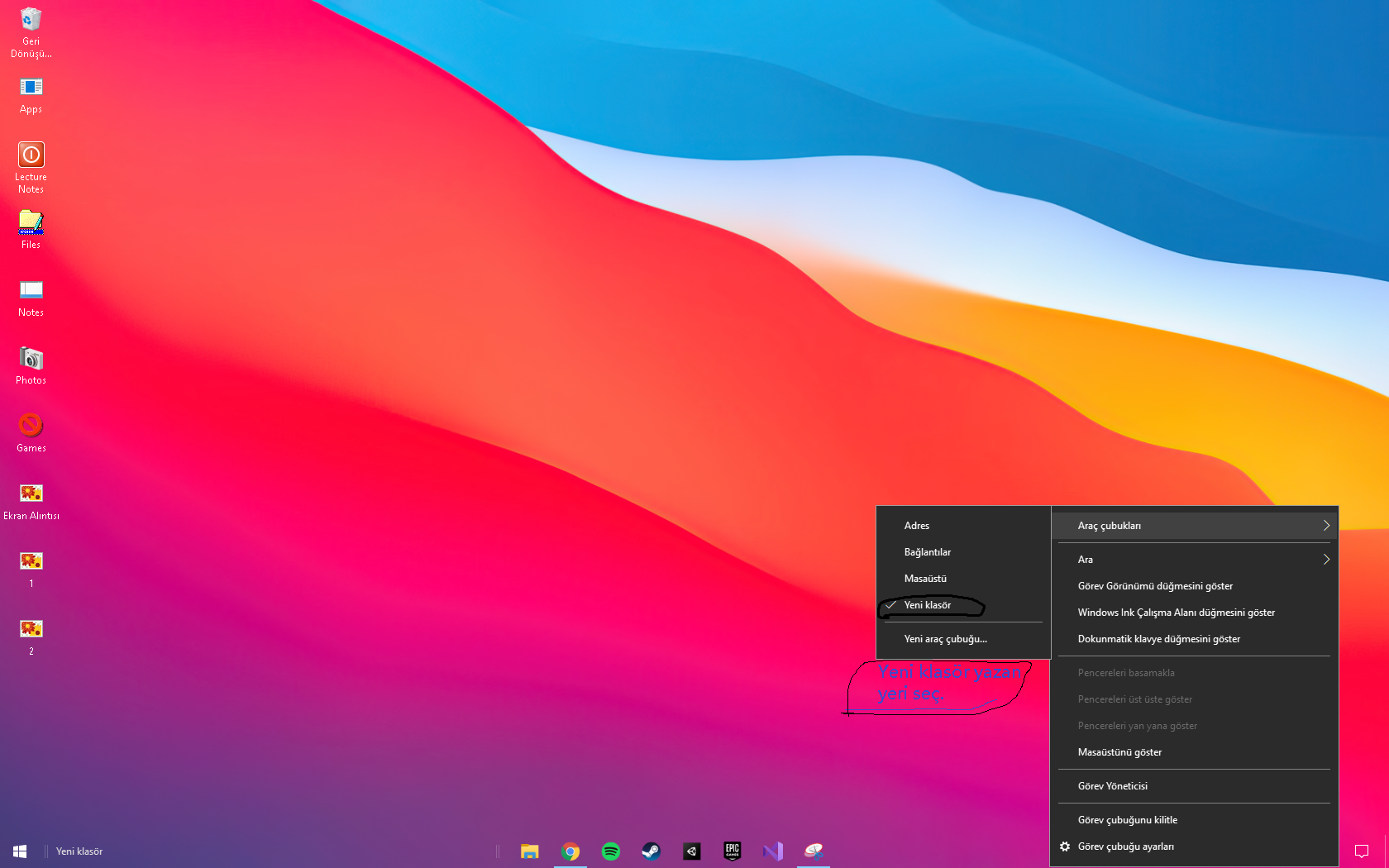This screenshot has width=1389, height=868.
Task: Enable the "Masaüstü" toolbar
Action: point(925,579)
